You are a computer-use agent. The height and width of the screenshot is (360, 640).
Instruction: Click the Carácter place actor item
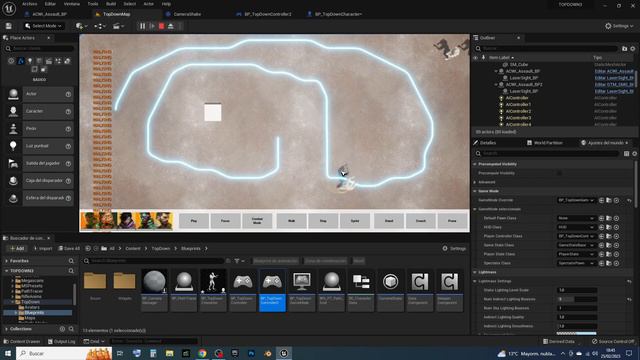(x=39, y=111)
